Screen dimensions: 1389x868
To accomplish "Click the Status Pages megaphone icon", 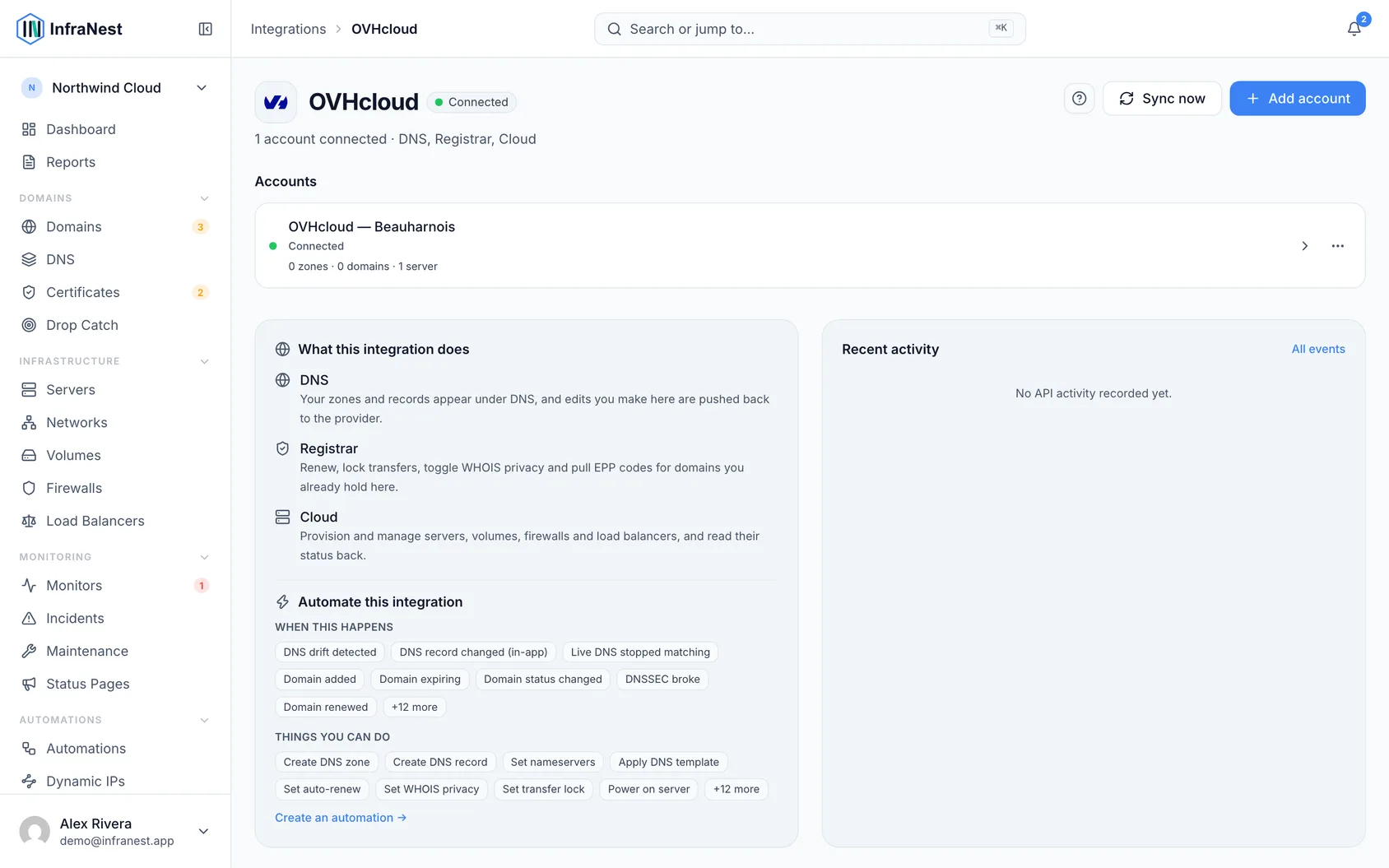I will (x=29, y=684).
